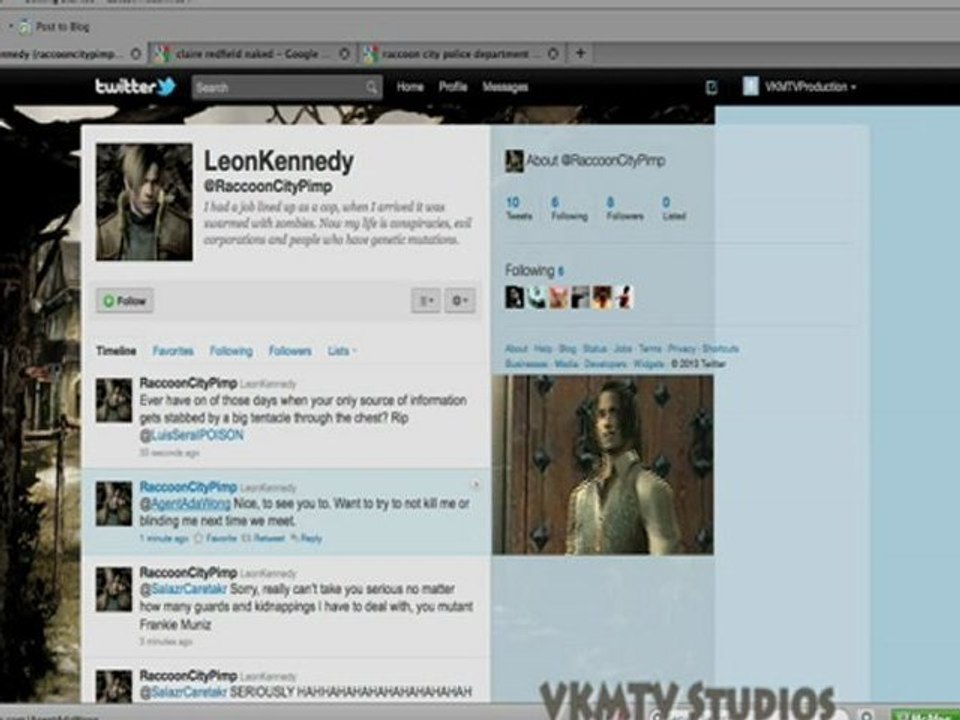The width and height of the screenshot is (960, 720).
Task: Click the Developers footer link
Action: (x=605, y=364)
